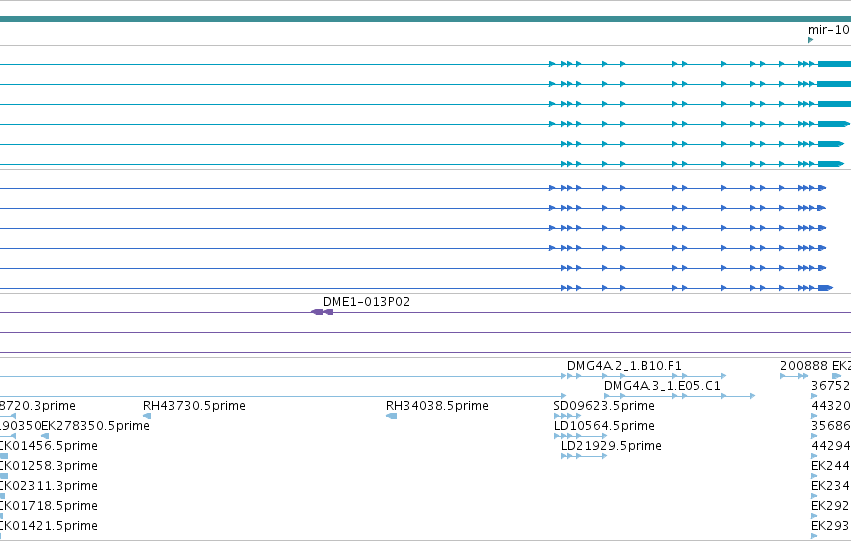Select the CK02311.3prime label
This screenshot has width=851, height=541.
point(49,486)
